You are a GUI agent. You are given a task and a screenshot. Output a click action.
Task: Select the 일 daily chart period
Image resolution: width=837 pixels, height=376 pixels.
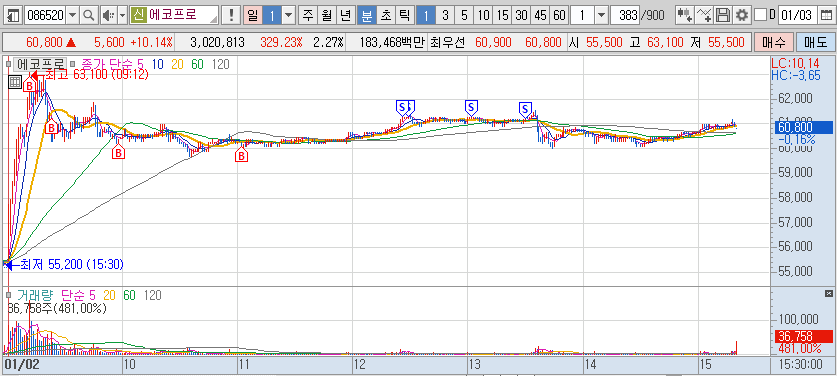(252, 15)
